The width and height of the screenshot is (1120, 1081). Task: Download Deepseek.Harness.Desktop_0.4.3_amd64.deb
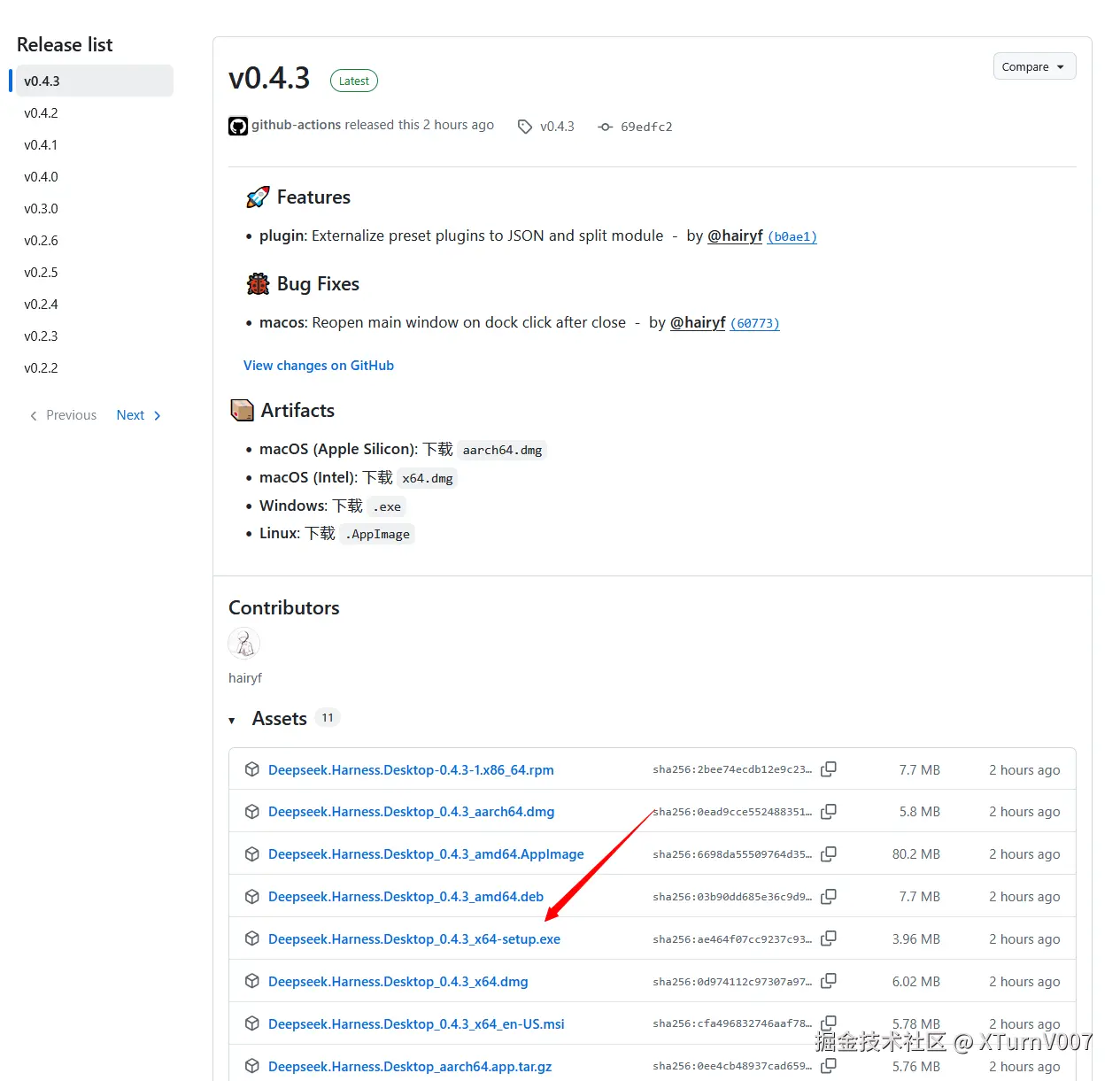click(x=406, y=897)
